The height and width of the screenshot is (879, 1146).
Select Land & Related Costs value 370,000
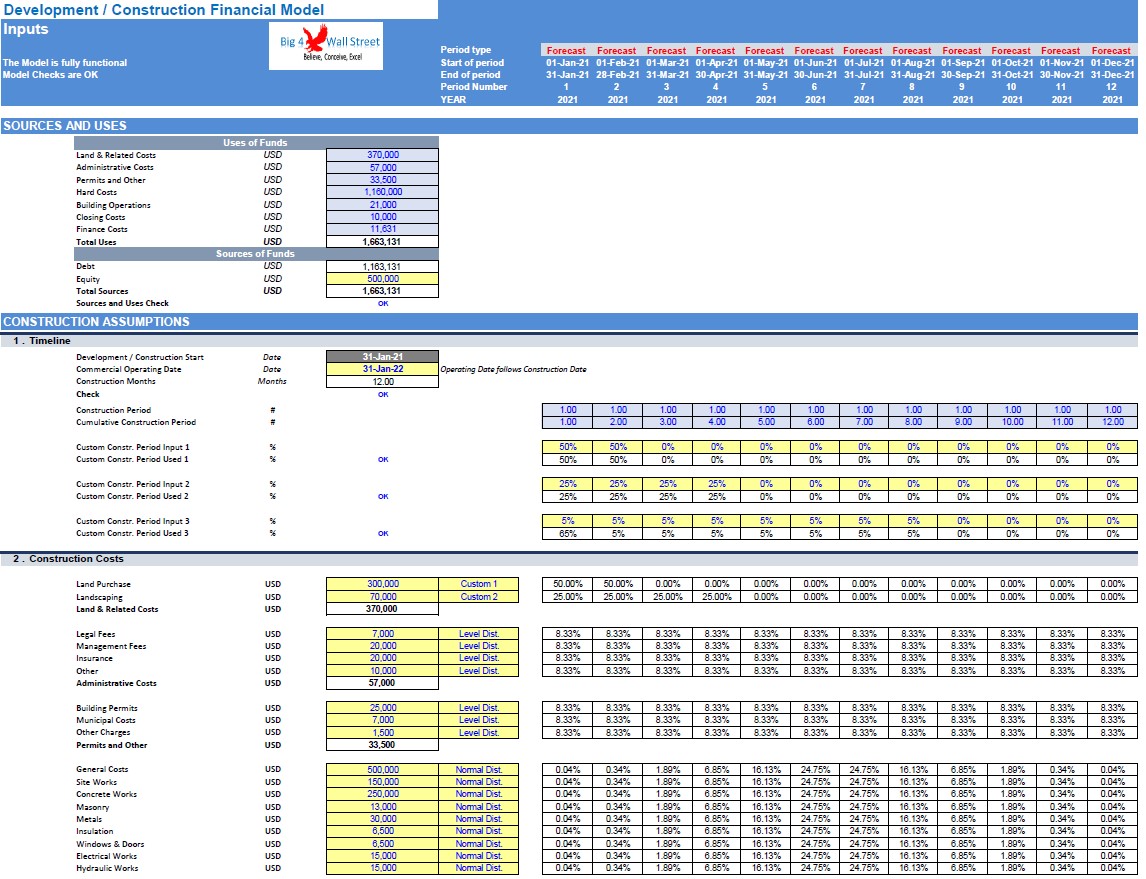[x=382, y=155]
